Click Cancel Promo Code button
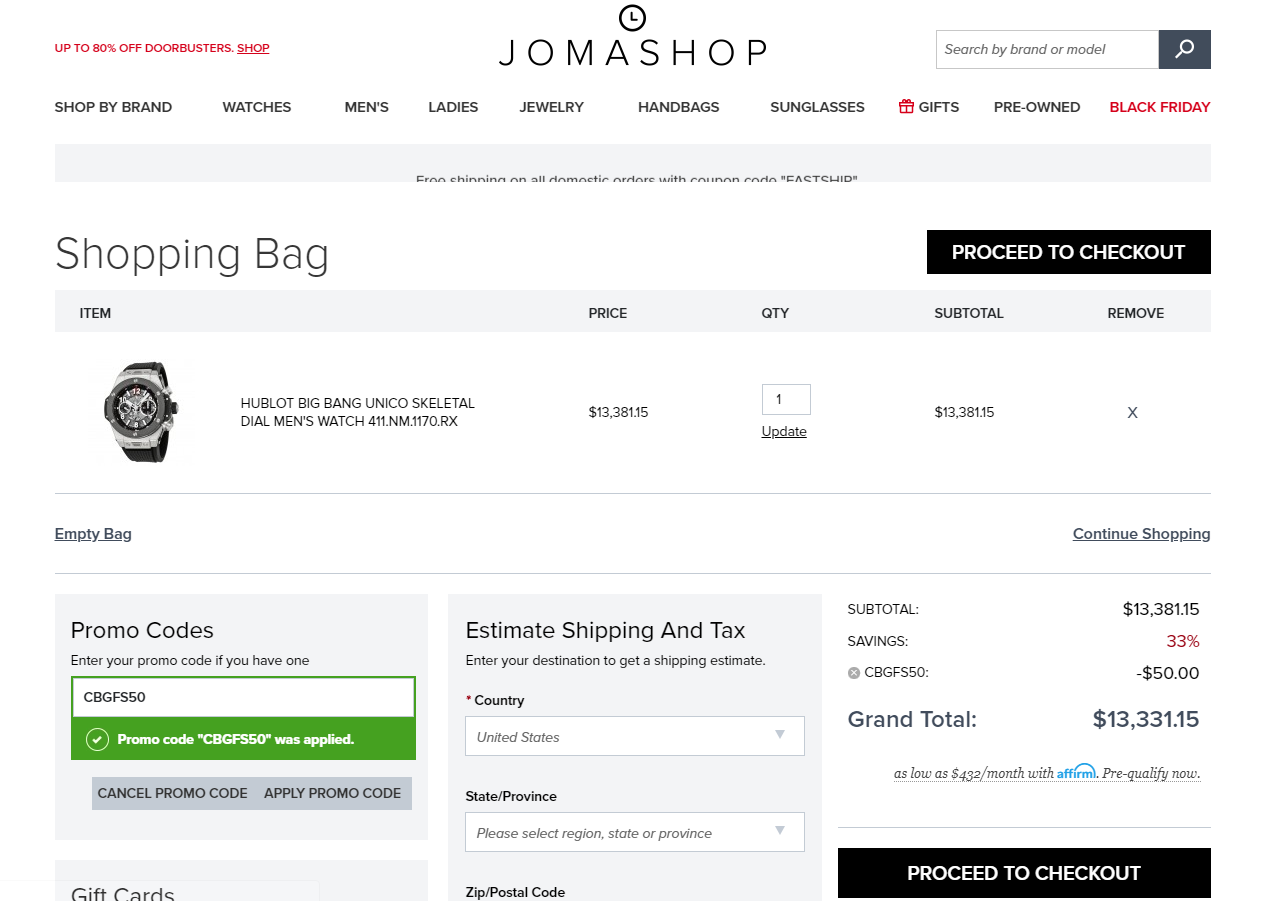Screen dimensions: 1285x901 click(172, 793)
